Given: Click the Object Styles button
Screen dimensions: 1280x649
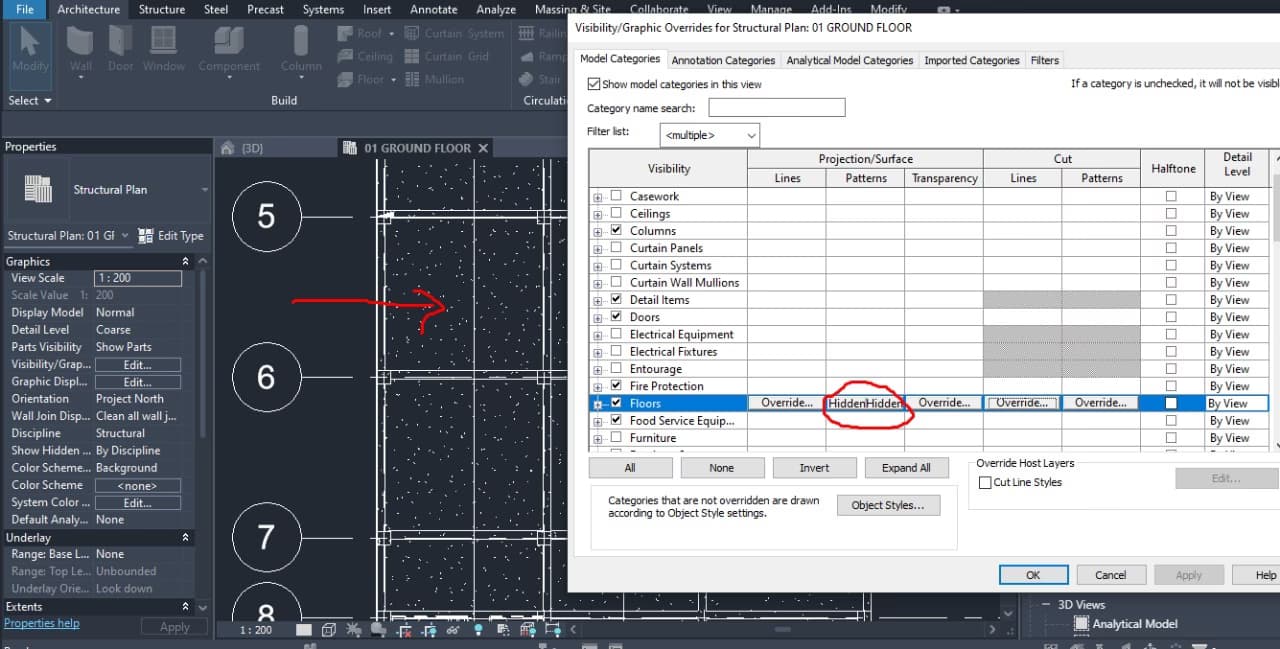Looking at the screenshot, I should 887,505.
